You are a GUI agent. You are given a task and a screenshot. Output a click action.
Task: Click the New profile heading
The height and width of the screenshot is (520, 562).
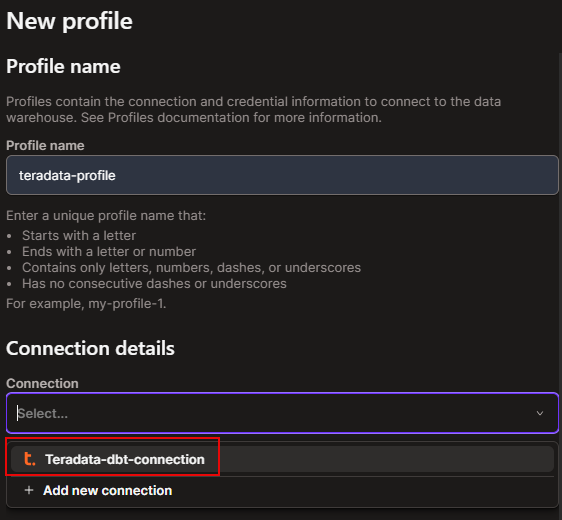click(x=70, y=21)
